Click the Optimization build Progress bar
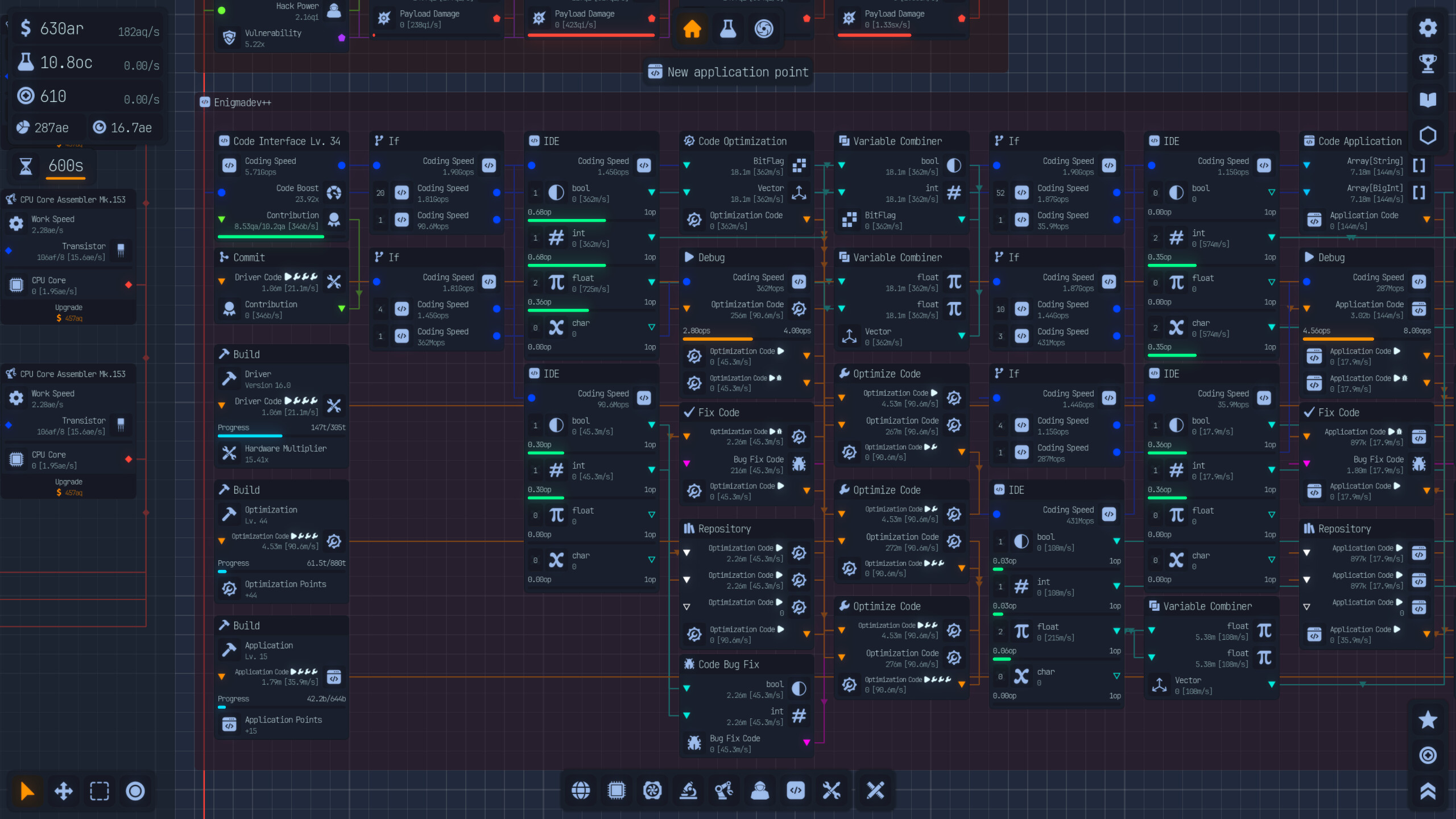 point(282,572)
